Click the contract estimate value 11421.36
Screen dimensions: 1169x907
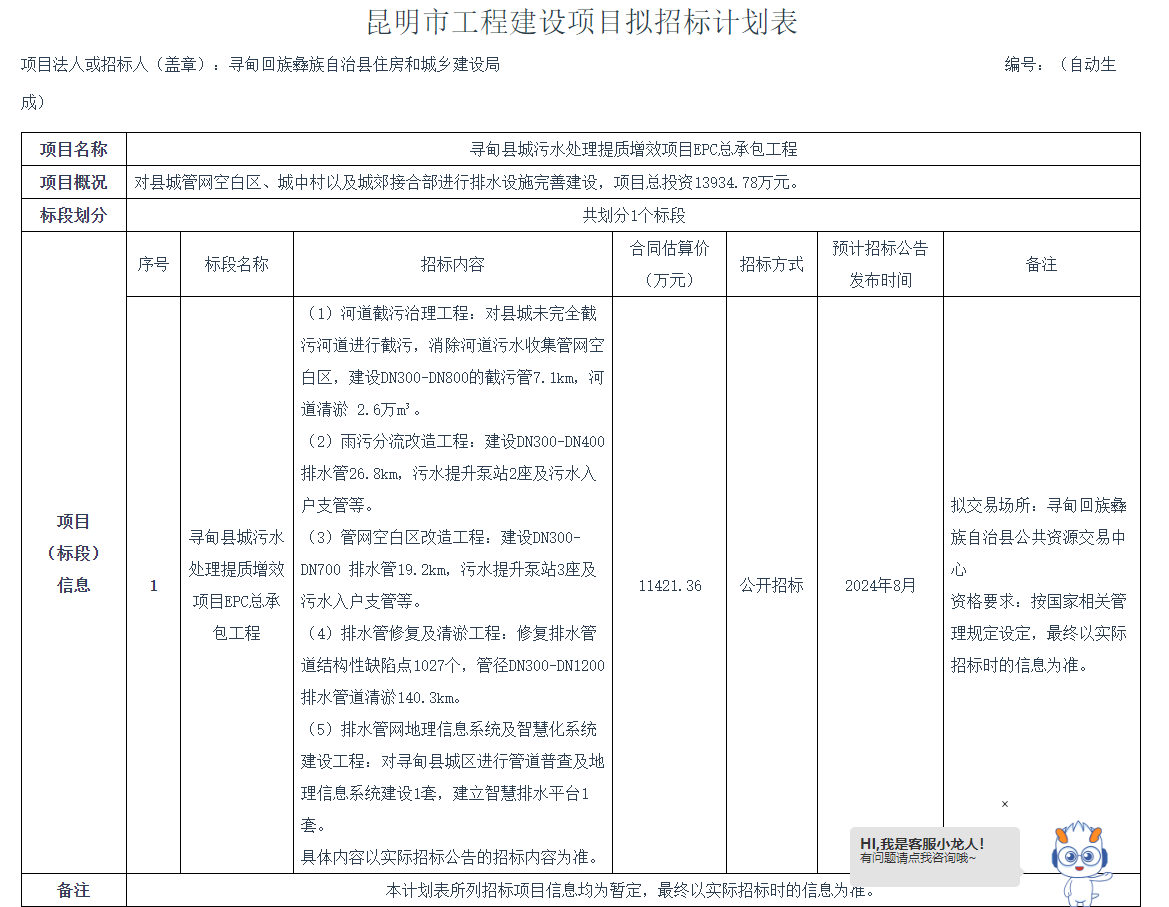click(669, 586)
